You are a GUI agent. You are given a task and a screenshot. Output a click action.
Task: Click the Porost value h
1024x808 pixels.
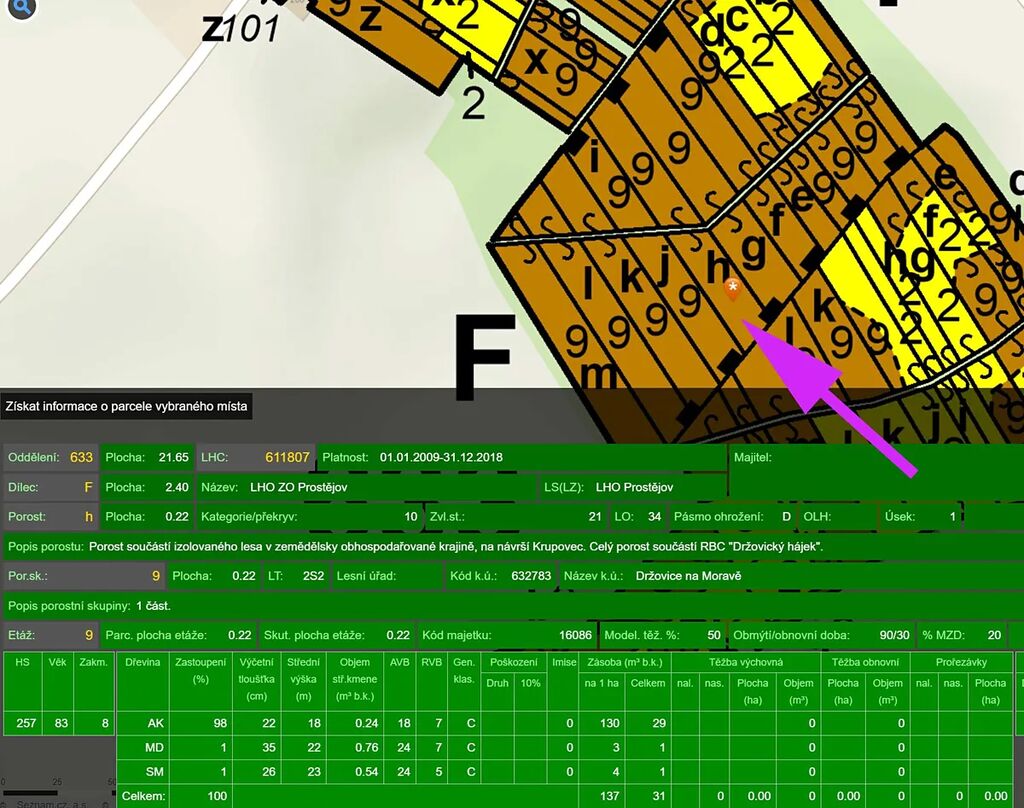click(x=88, y=517)
